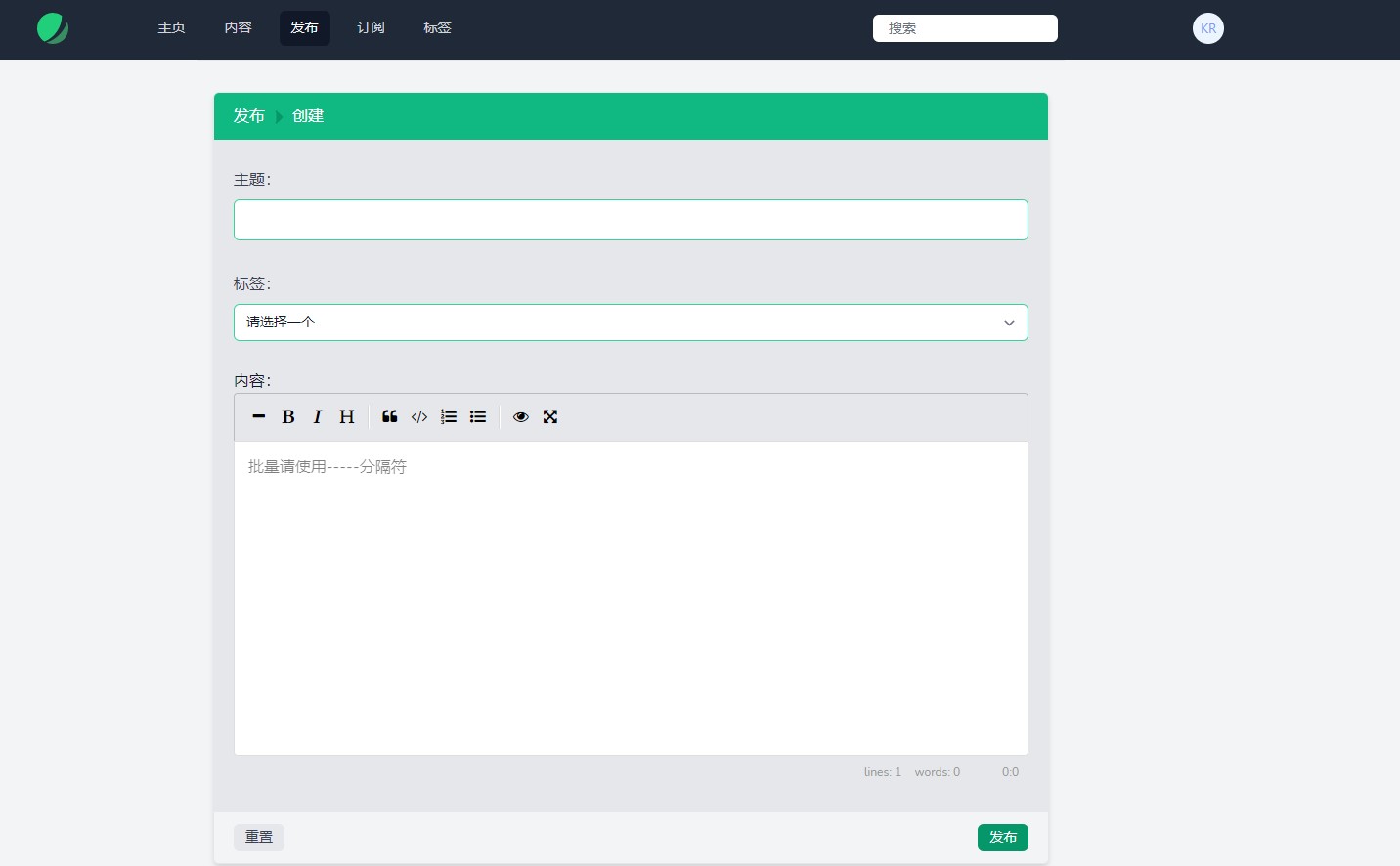Image resolution: width=1400 pixels, height=866 pixels.
Task: Click the 重置 reset button
Action: click(259, 838)
